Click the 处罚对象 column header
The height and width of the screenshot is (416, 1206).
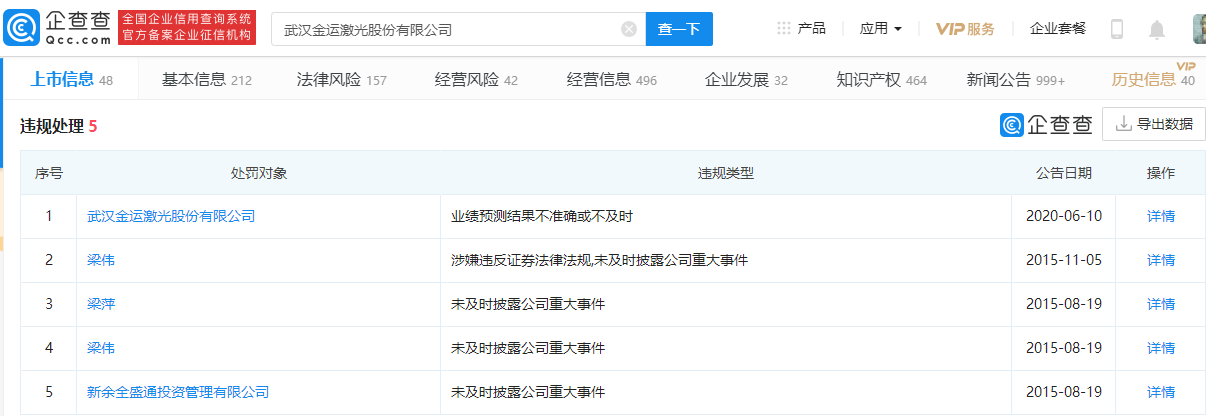point(259,173)
